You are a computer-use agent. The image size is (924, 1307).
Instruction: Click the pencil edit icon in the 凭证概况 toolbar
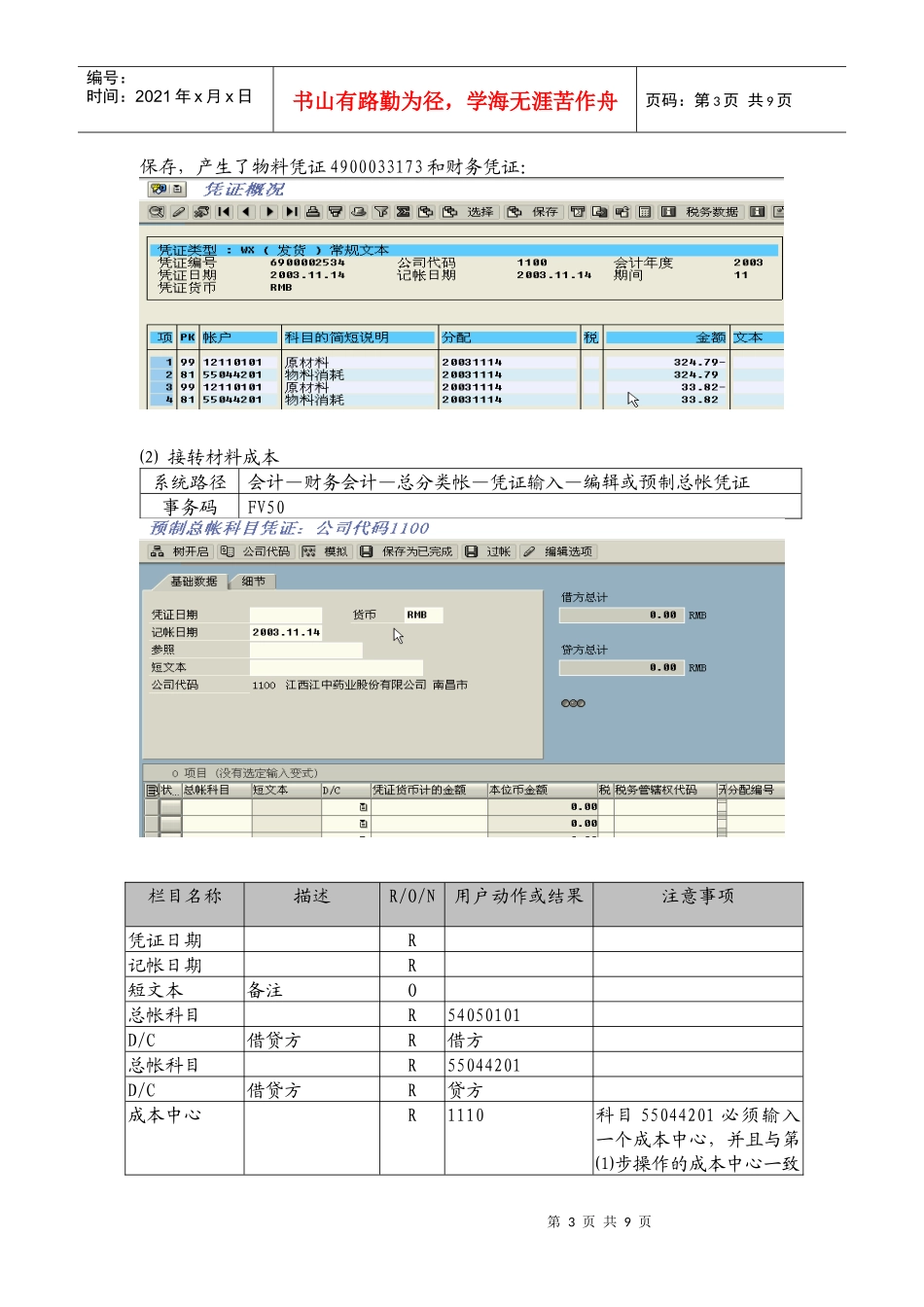coord(178,212)
